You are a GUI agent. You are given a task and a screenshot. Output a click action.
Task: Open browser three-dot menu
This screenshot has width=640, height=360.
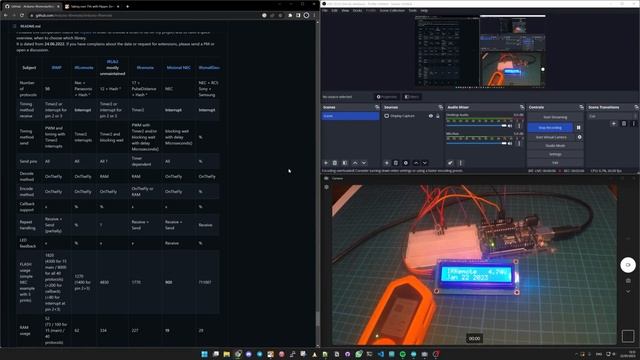pyautogui.click(x=314, y=15)
